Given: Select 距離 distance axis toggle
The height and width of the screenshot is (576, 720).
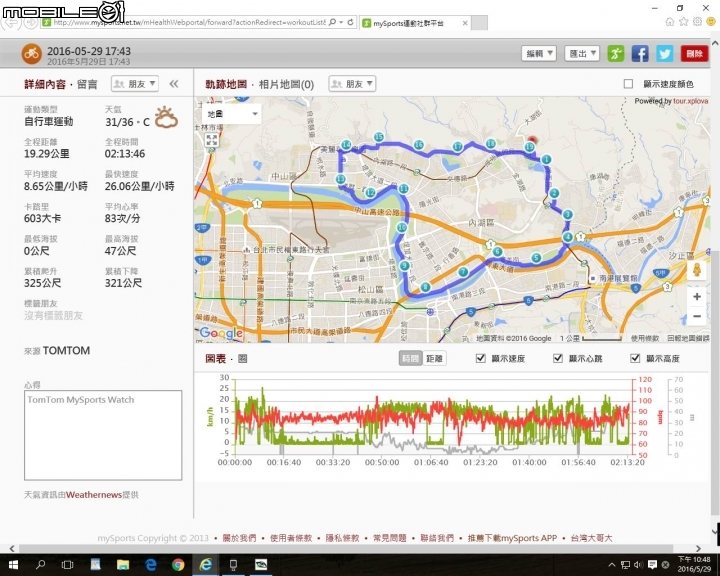Looking at the screenshot, I should 434,359.
